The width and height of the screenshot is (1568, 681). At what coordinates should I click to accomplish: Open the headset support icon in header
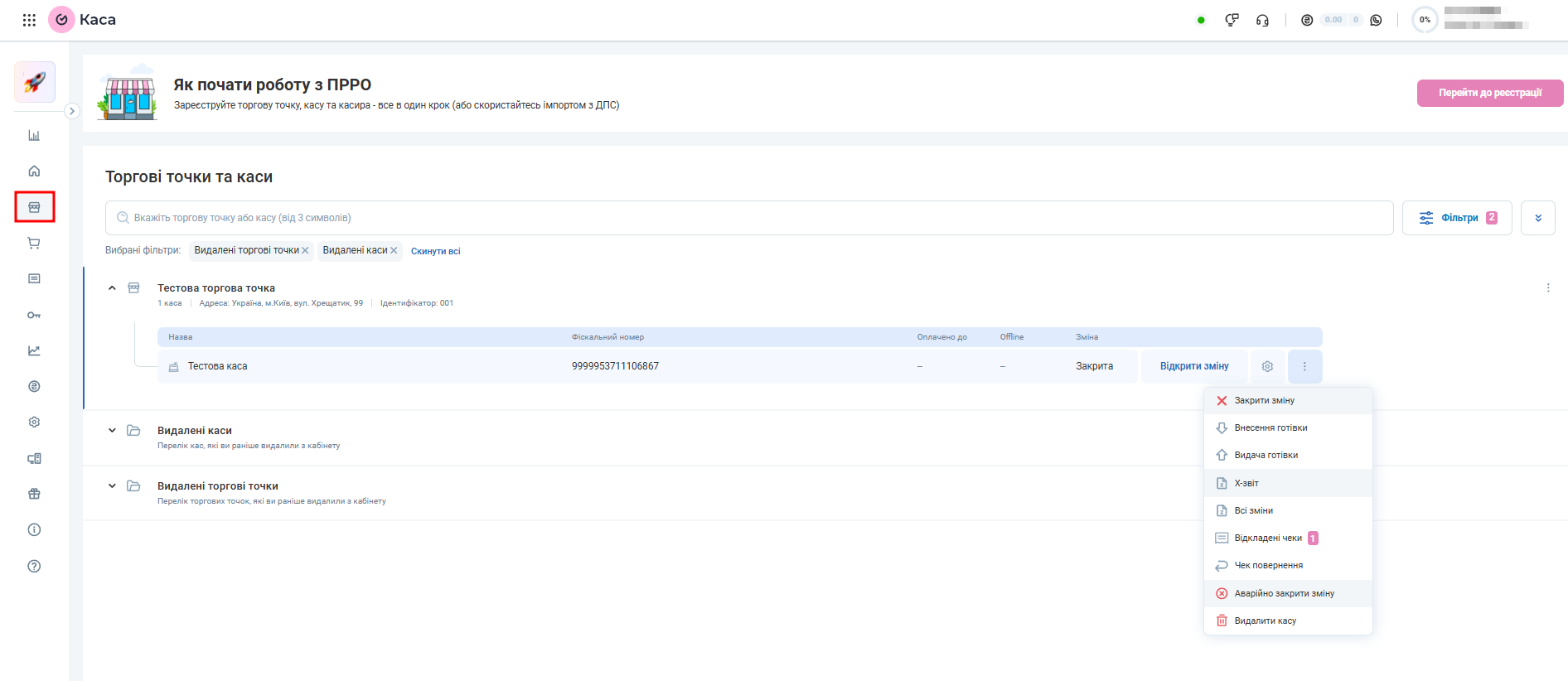1262,20
